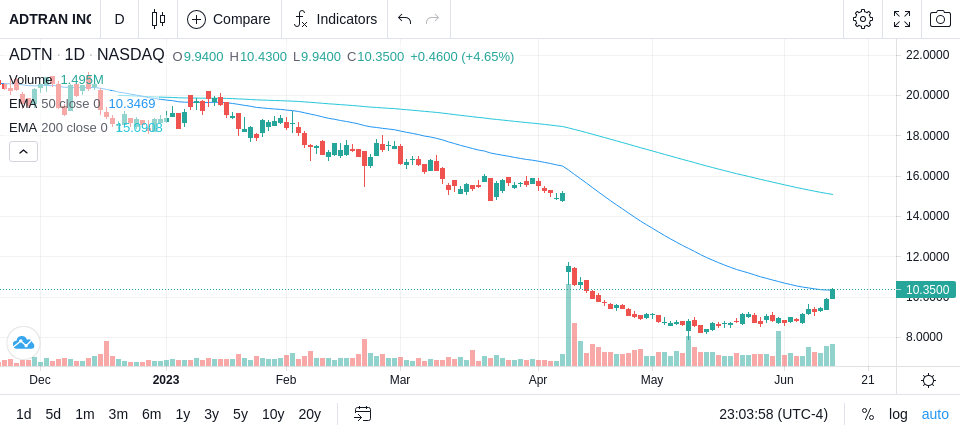960x433 pixels.
Task: Undo the last chart action
Action: (404, 19)
